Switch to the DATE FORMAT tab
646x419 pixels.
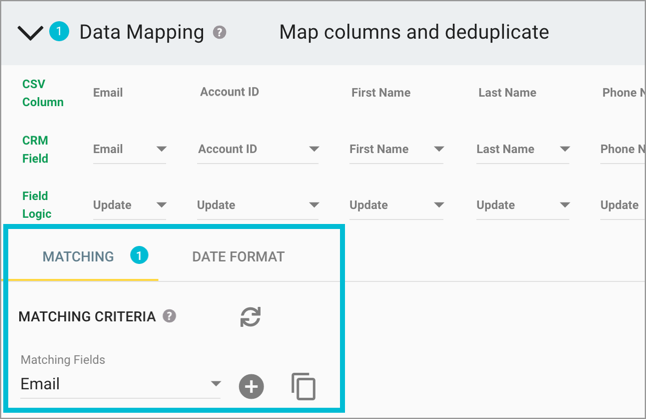click(238, 257)
